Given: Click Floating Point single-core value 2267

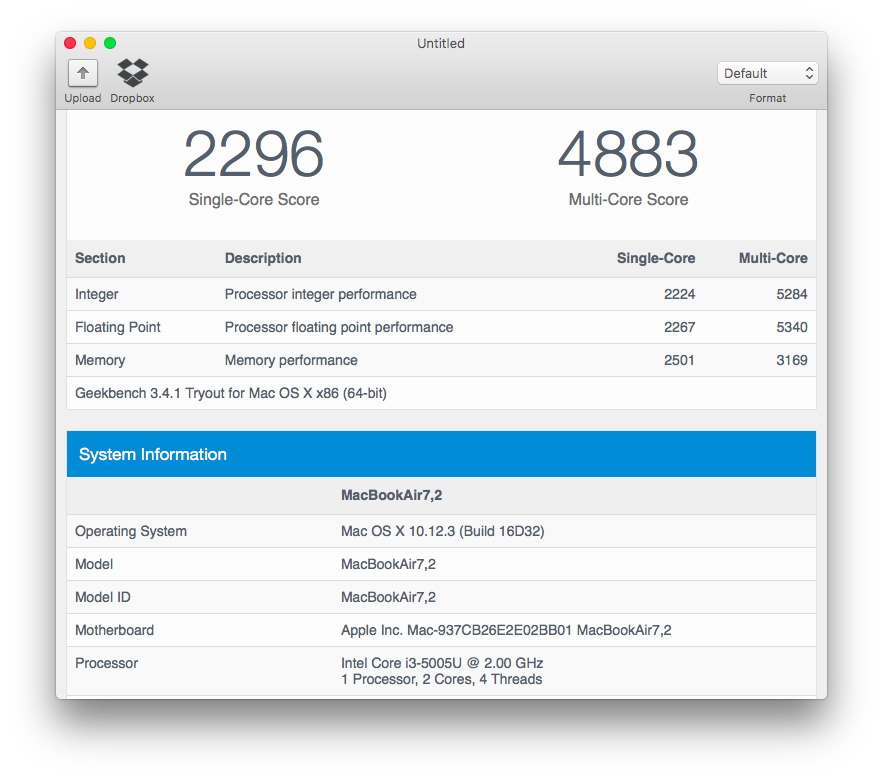Looking at the screenshot, I should [680, 327].
